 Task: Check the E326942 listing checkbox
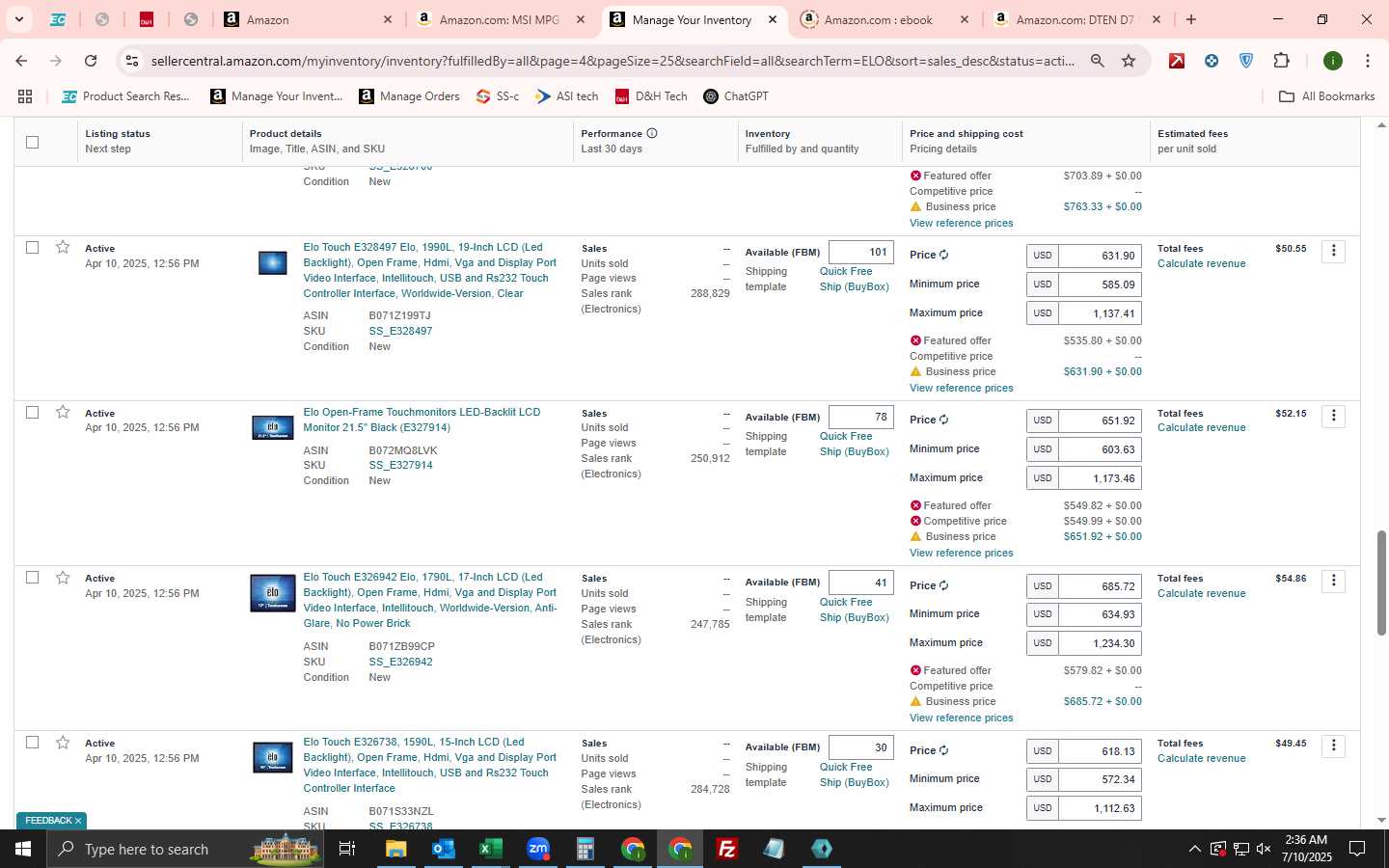pos(33,578)
